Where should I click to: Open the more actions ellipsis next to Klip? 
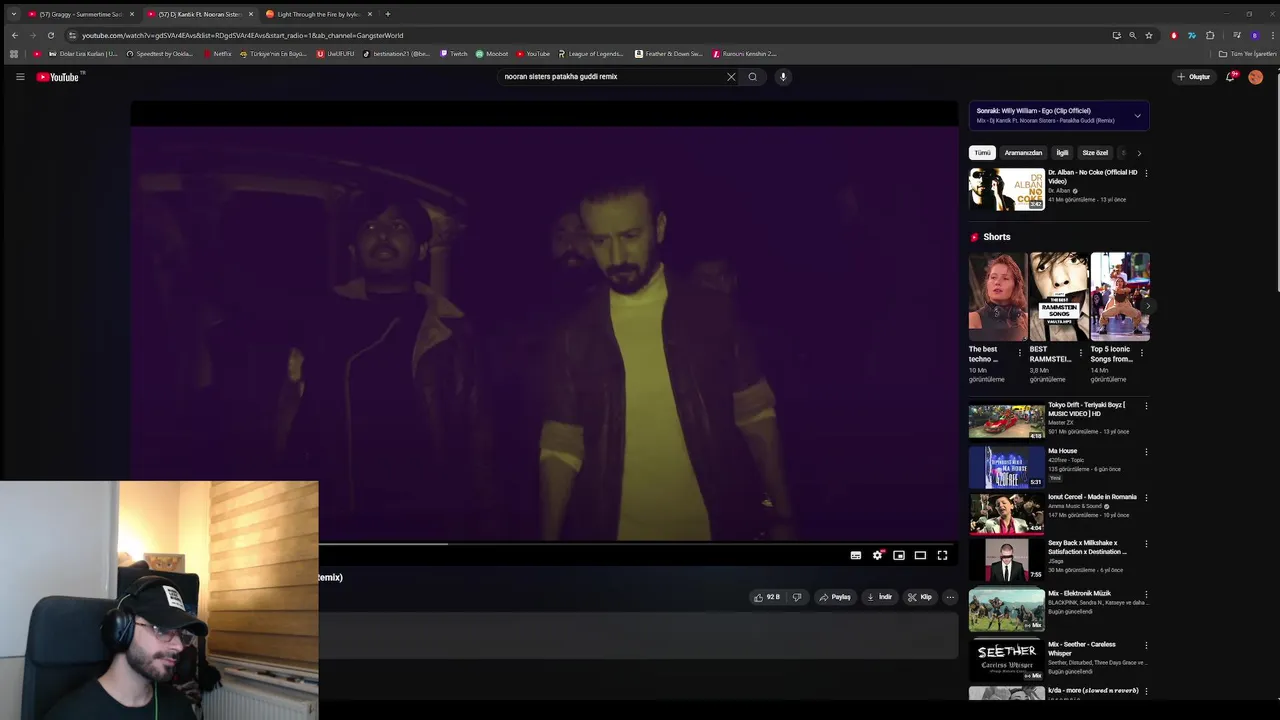click(950, 597)
